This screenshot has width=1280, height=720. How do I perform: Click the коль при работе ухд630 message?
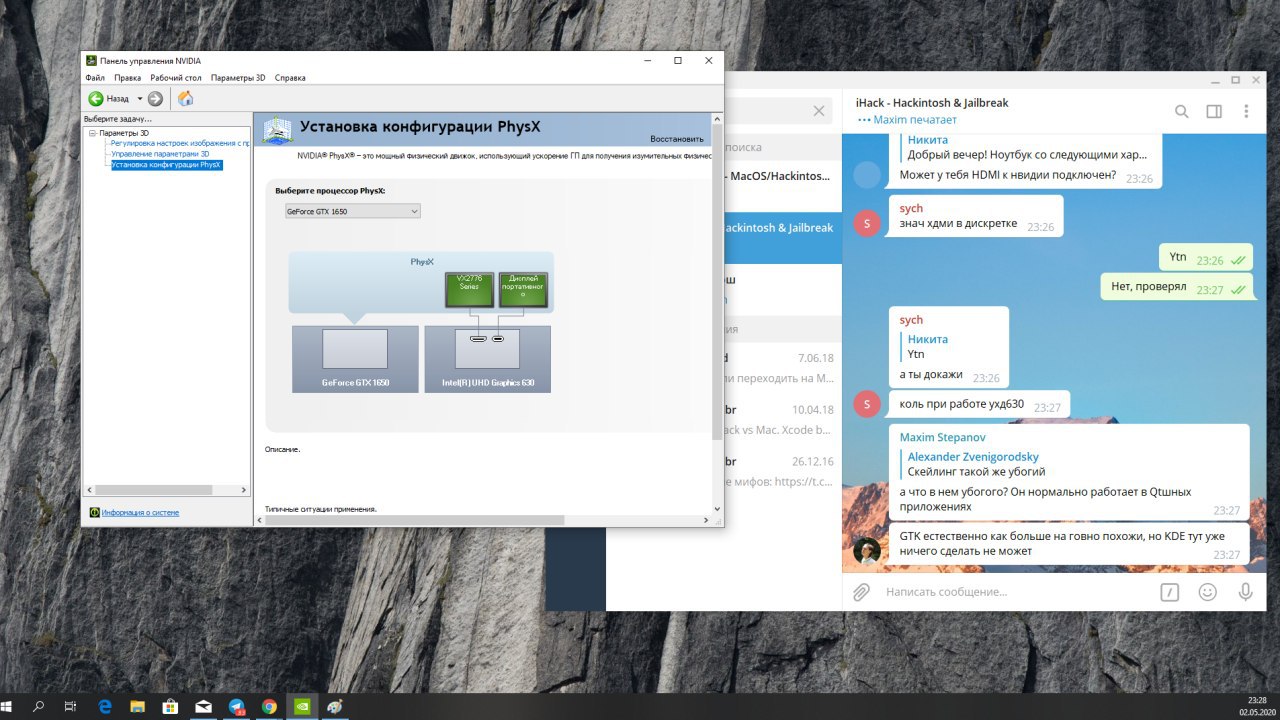pyautogui.click(x=979, y=405)
